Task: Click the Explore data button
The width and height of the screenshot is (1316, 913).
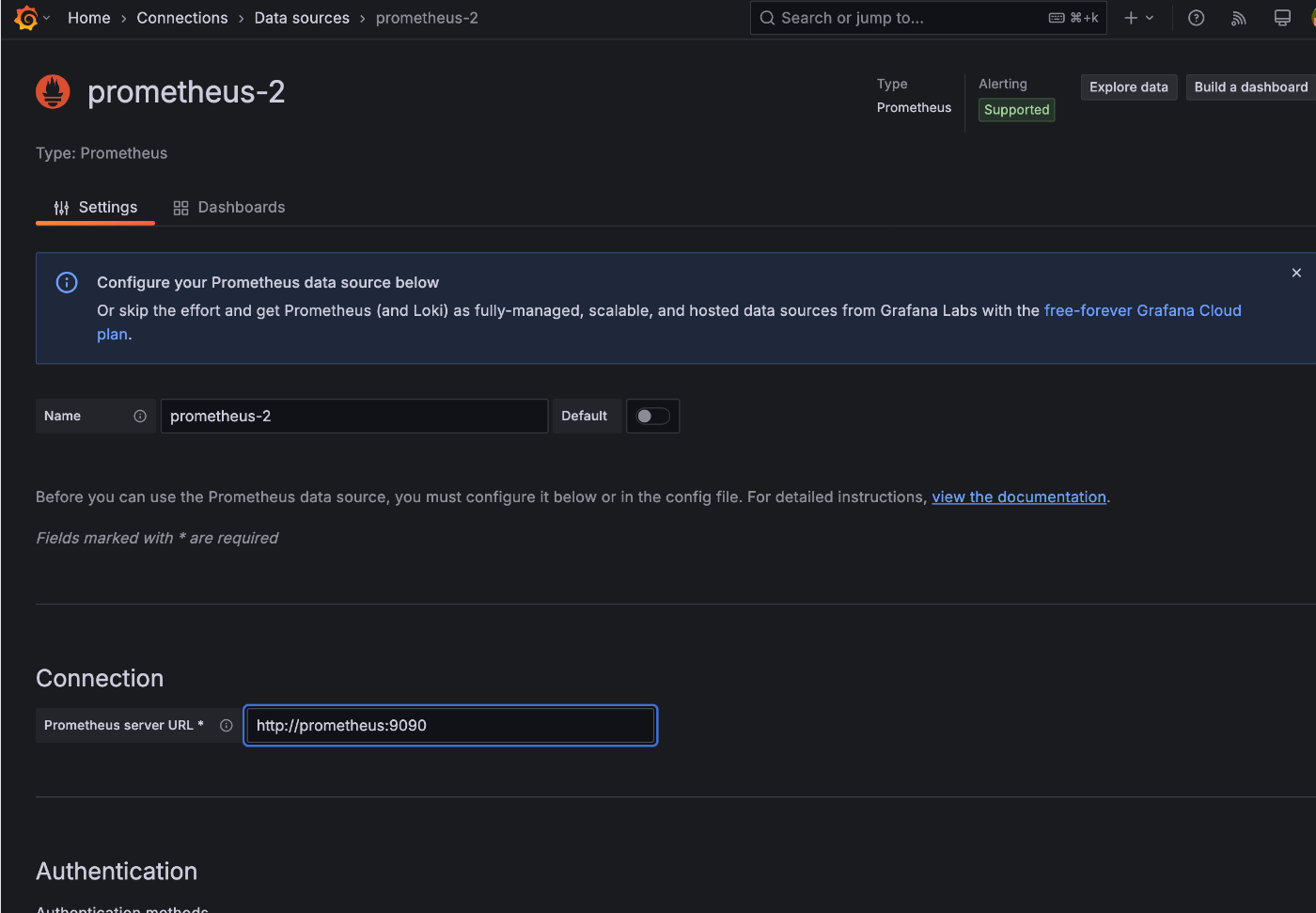Action: 1128,87
